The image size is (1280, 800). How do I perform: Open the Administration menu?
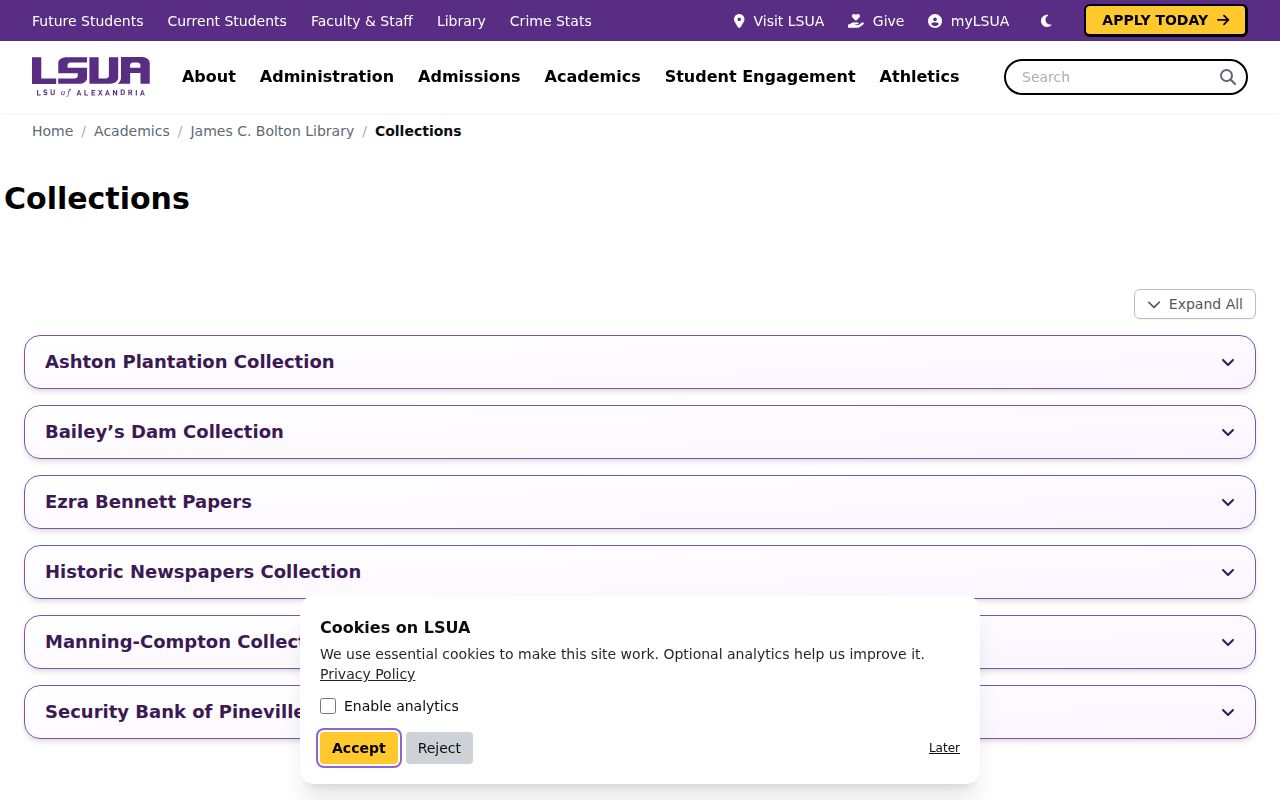coord(327,77)
